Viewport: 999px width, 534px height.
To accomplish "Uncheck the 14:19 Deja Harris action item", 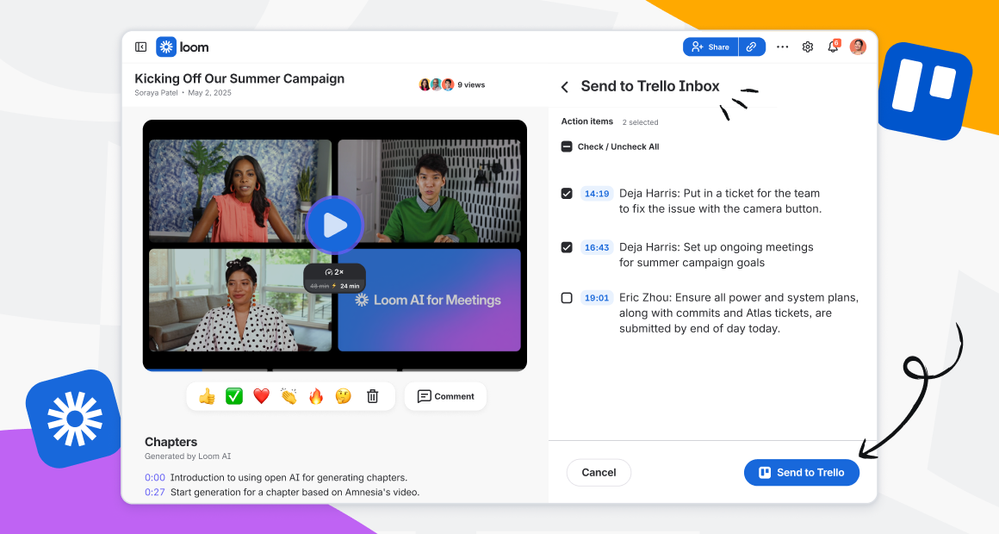I will click(x=566, y=194).
